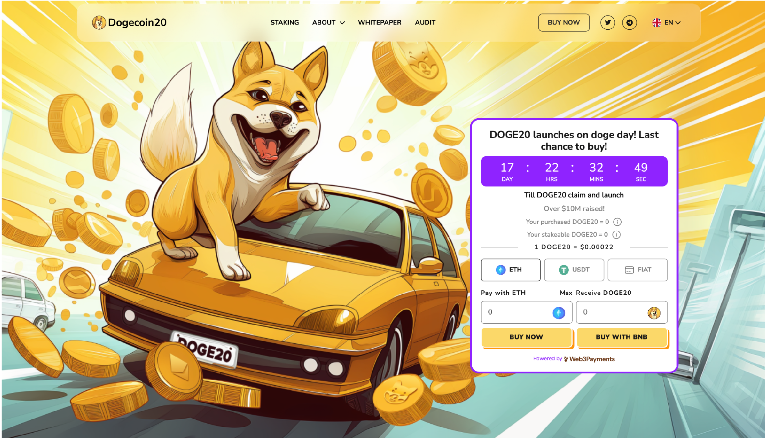This screenshot has width=765, height=438.
Task: Click the header Buy Now button
Action: click(x=564, y=22)
